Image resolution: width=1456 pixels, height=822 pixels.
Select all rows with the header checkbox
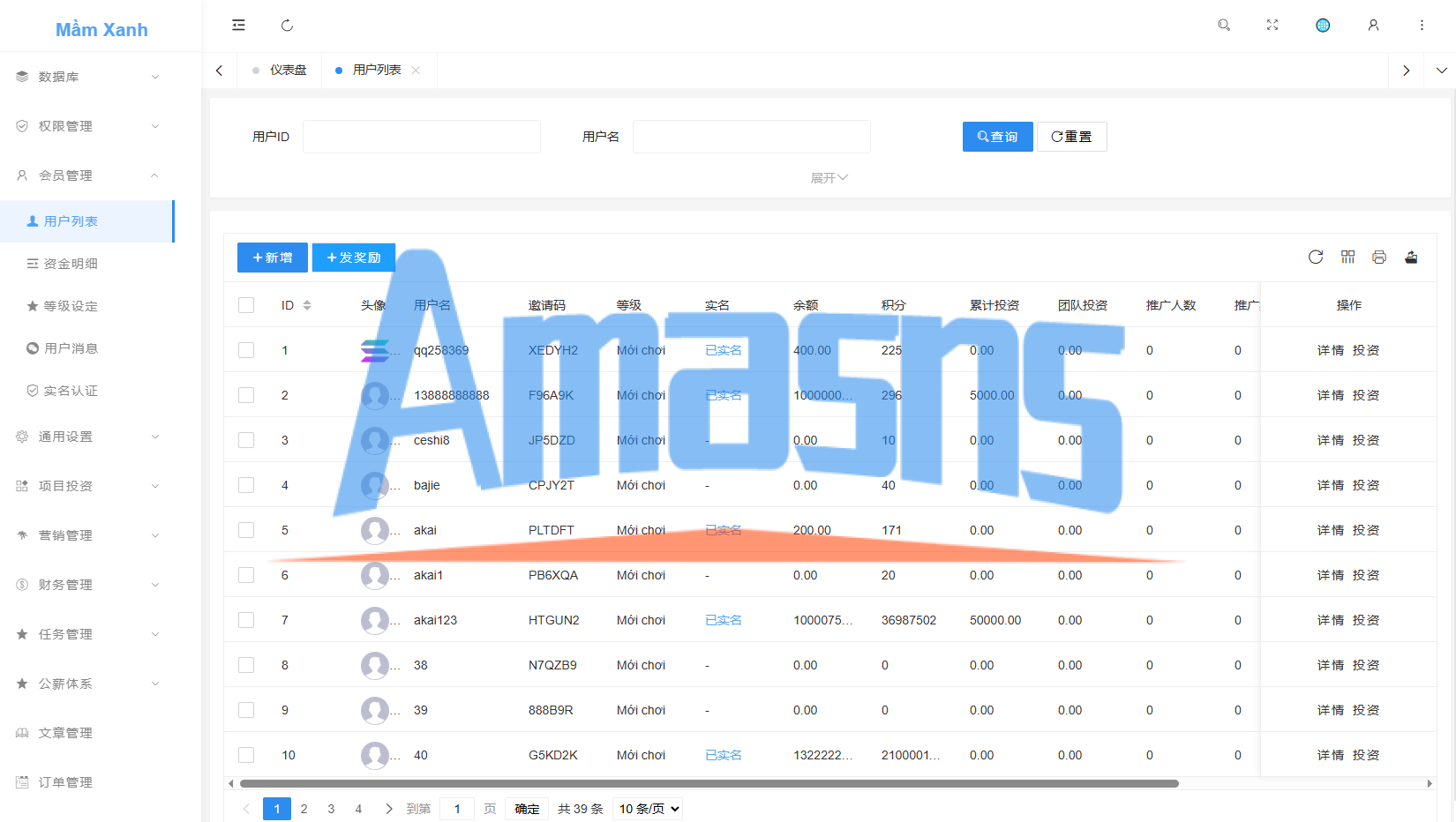246,305
